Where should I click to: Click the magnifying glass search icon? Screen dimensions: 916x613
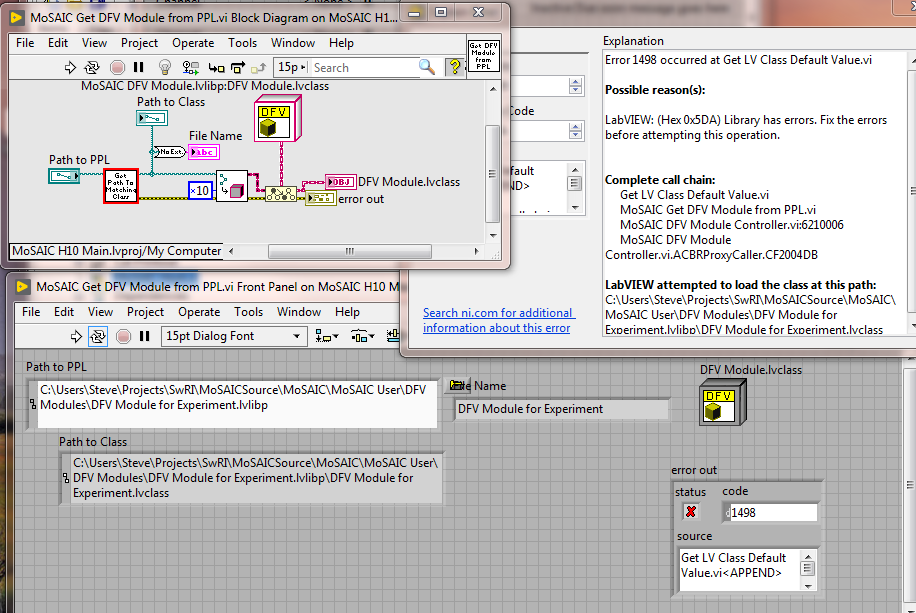[427, 68]
